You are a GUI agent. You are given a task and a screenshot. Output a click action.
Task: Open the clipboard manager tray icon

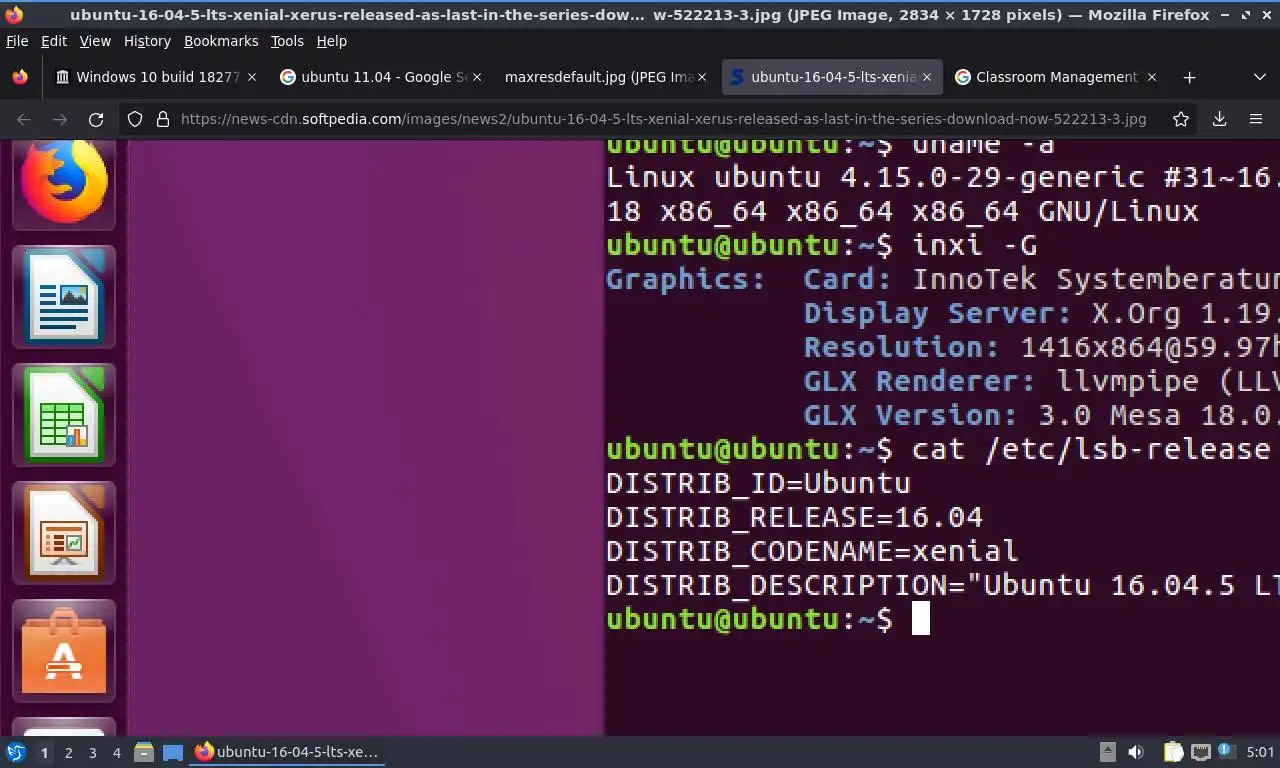(1173, 752)
